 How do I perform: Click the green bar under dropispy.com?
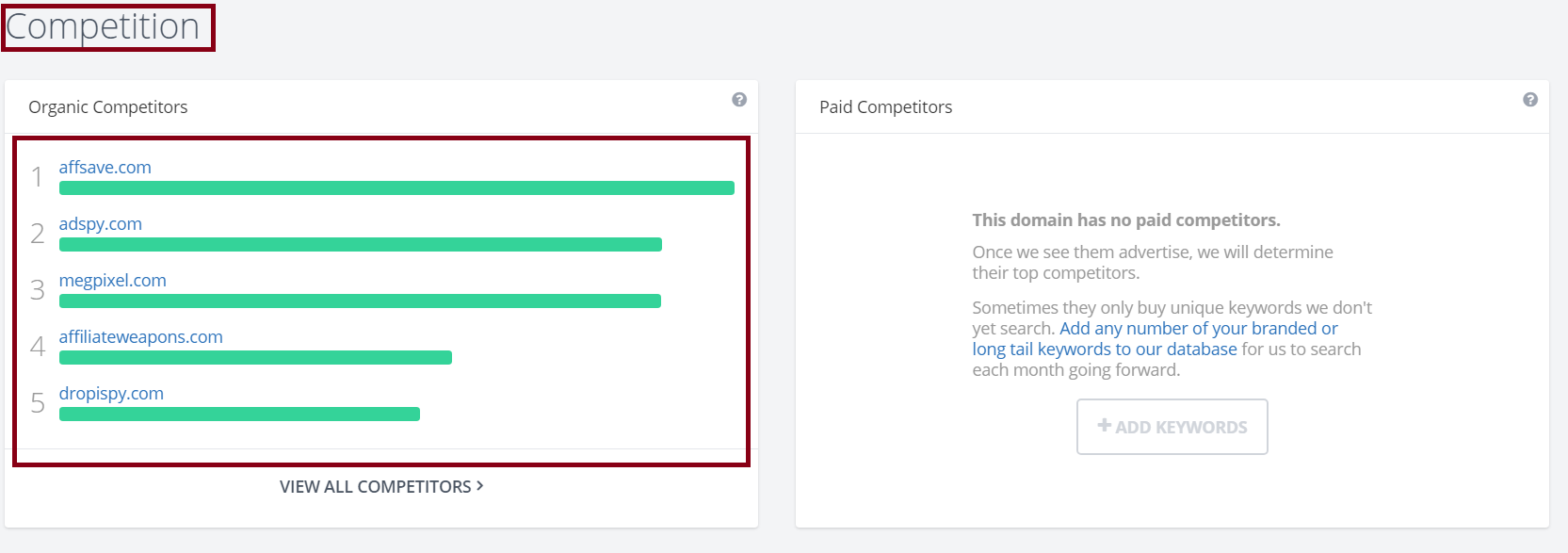coord(240,414)
